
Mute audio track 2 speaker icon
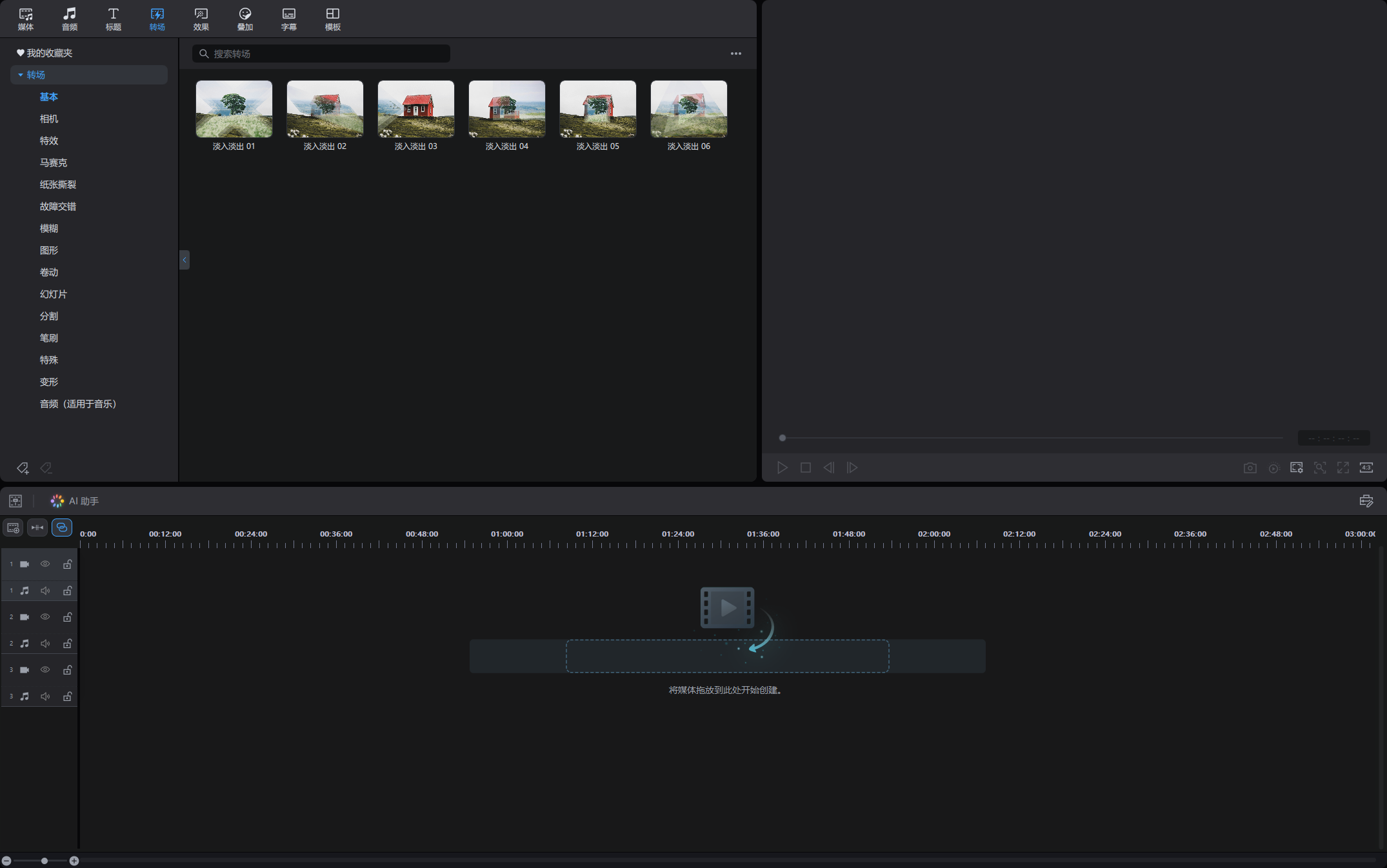point(45,644)
